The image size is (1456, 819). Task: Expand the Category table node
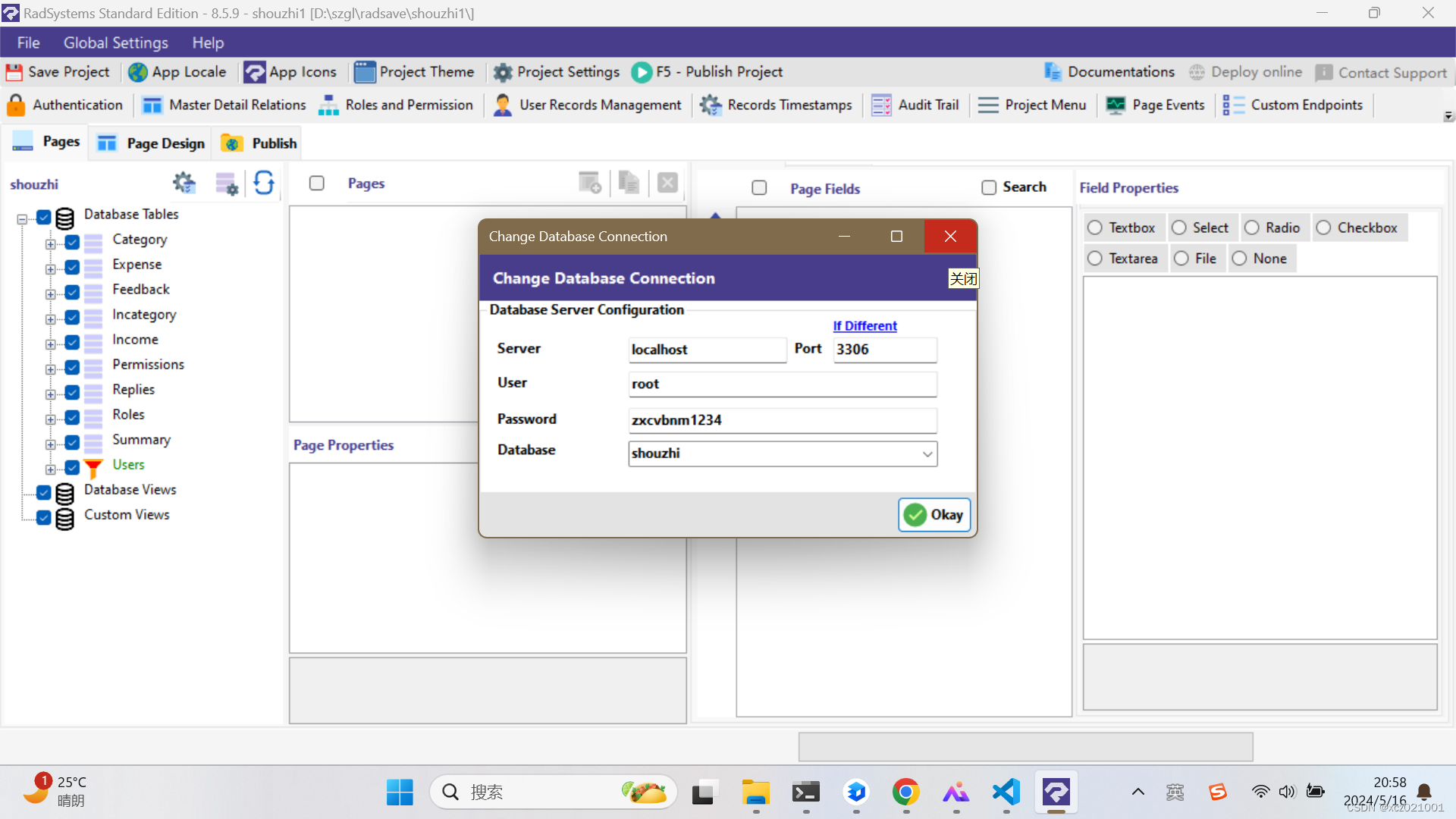[50, 243]
